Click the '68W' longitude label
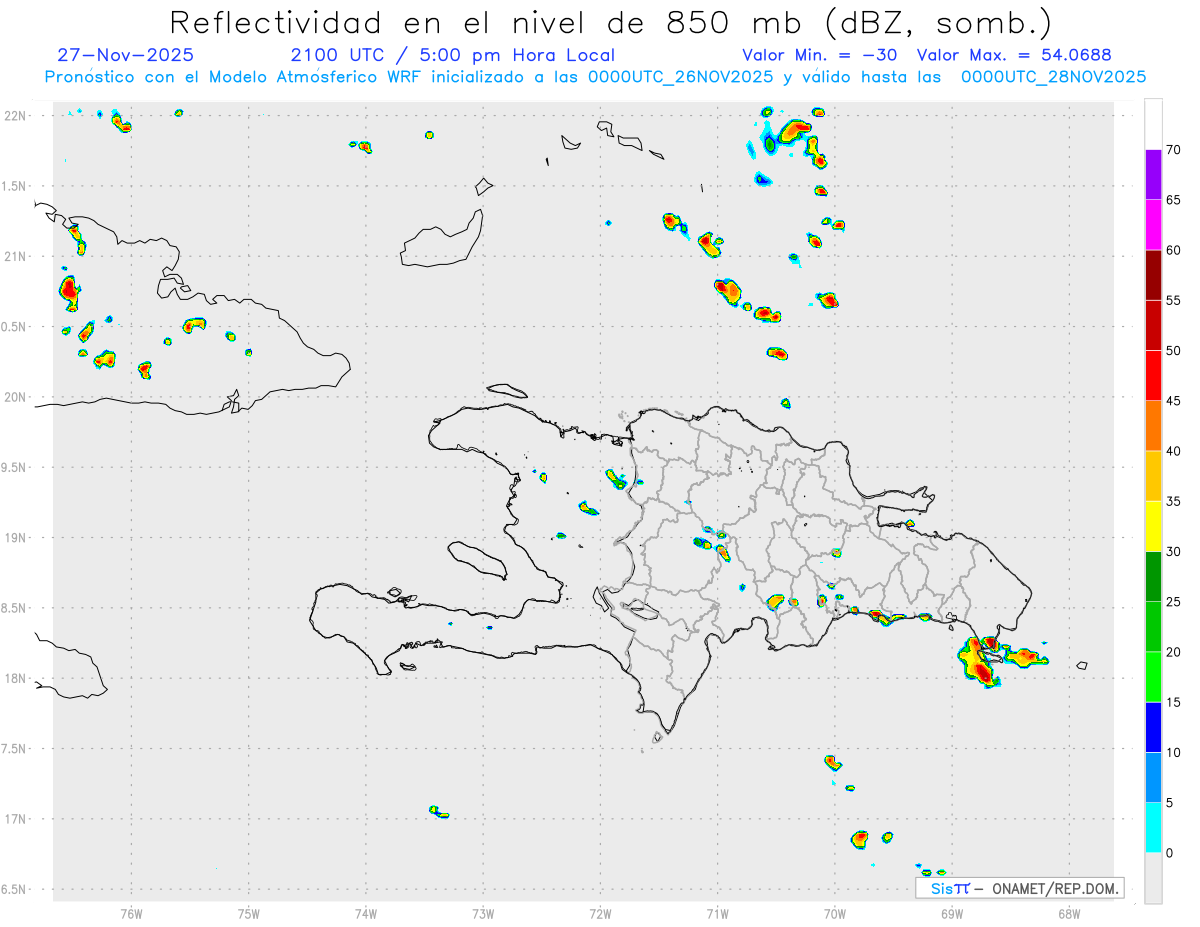Image resolution: width=1200 pixels, height=927 pixels. click(x=1068, y=913)
